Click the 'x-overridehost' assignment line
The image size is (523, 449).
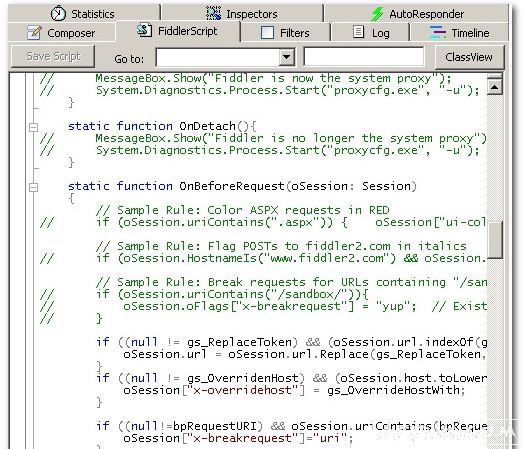pyautogui.click(x=294, y=390)
